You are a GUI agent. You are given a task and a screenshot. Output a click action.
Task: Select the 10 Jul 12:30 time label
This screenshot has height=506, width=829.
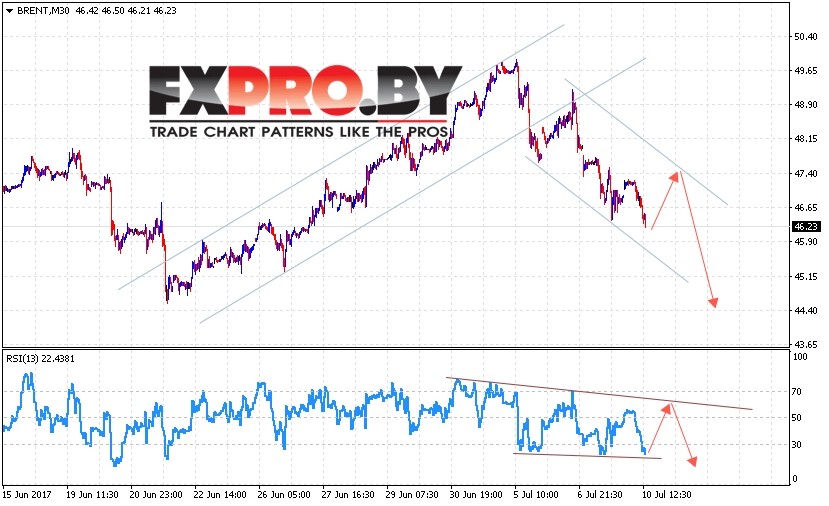click(x=666, y=494)
